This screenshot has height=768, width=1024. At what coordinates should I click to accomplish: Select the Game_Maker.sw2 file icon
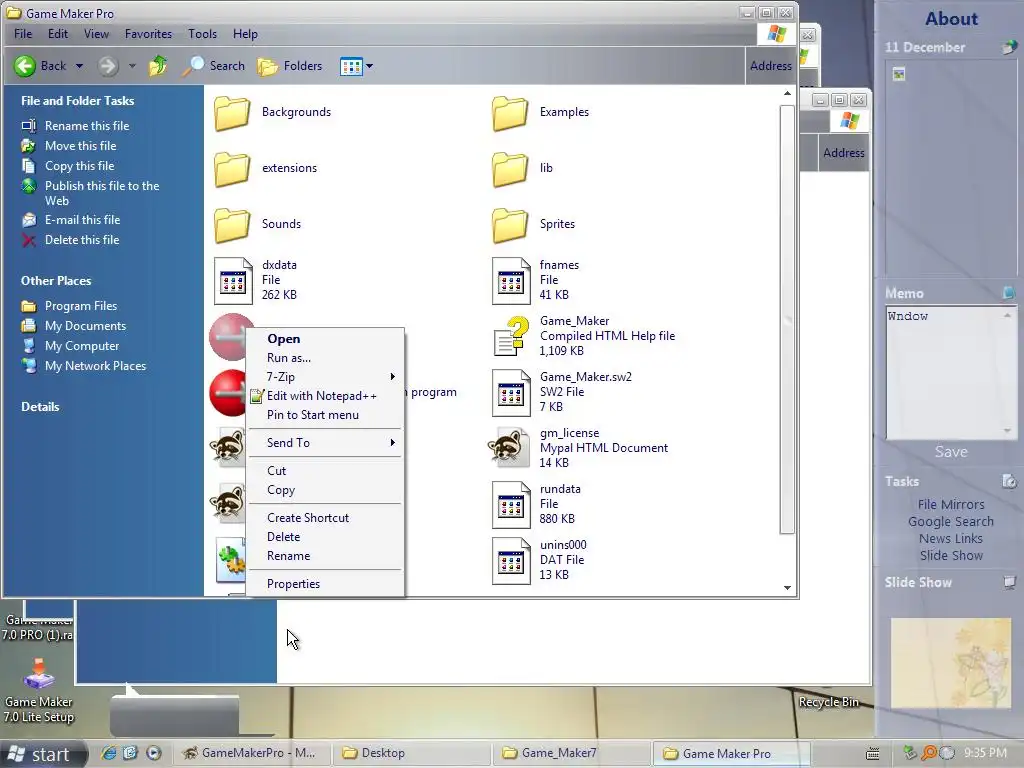pos(511,393)
